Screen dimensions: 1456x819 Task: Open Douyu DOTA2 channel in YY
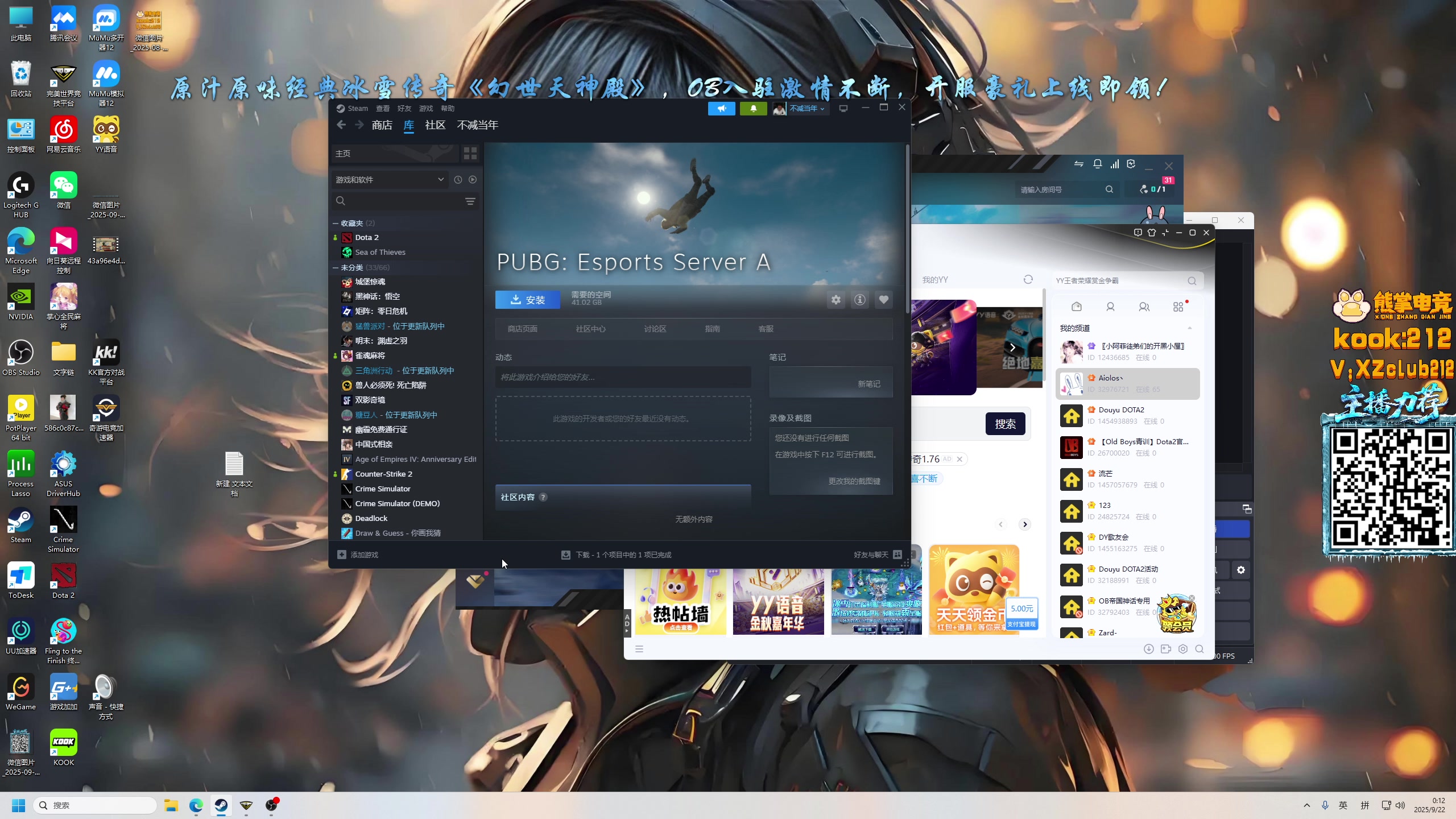1127,415
